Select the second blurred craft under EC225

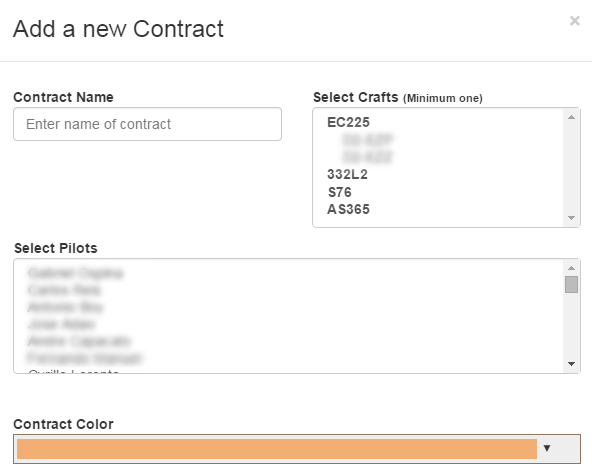coord(367,157)
